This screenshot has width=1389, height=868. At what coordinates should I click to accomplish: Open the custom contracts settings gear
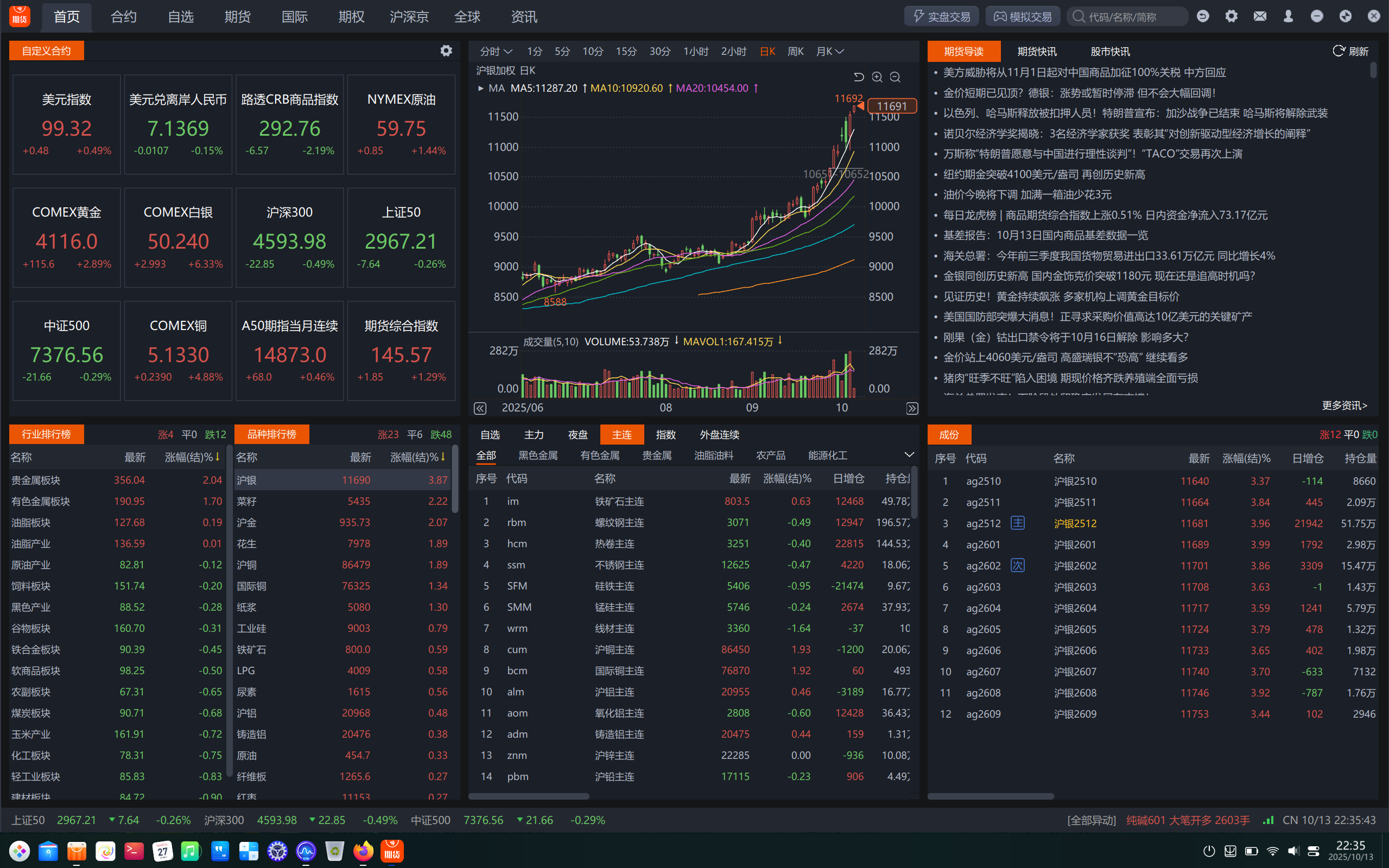(446, 50)
